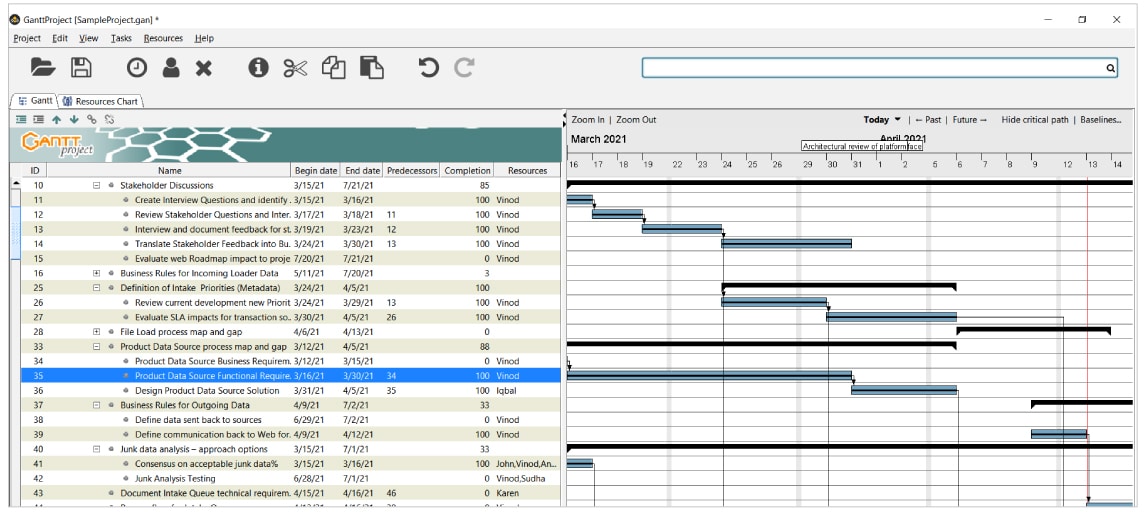
Task: Create a new task with the clock icon
Action: coord(136,67)
